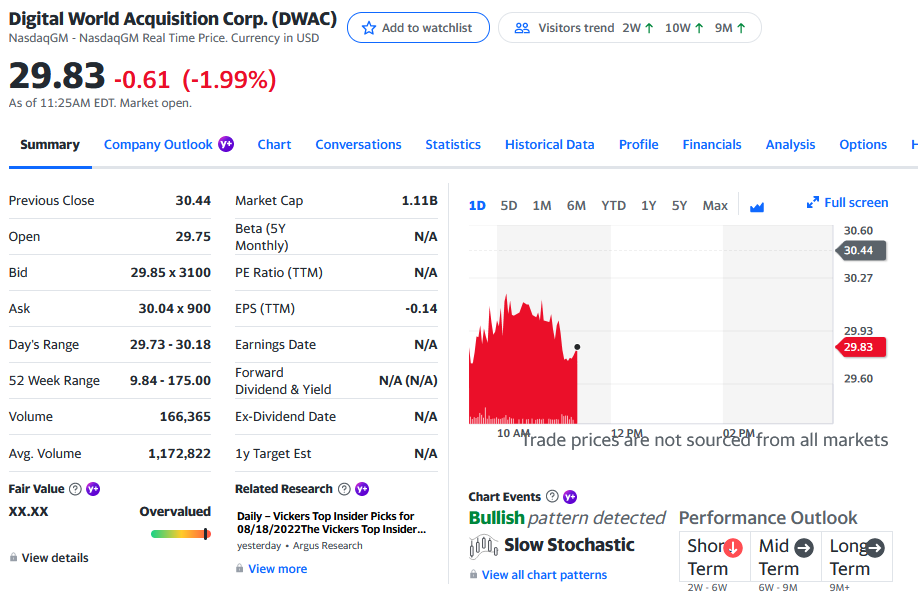This screenshot has height=593, width=918.
Task: Click the Y+ badge beside Chart Events
Action: [570, 497]
